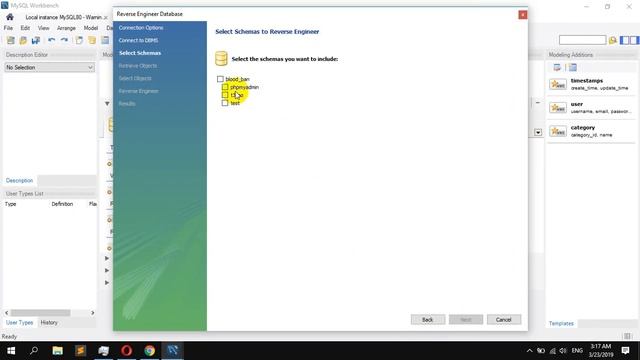Image resolution: width=640 pixels, height=360 pixels.
Task: Click the New Model toolbar icon
Action: tap(11, 40)
